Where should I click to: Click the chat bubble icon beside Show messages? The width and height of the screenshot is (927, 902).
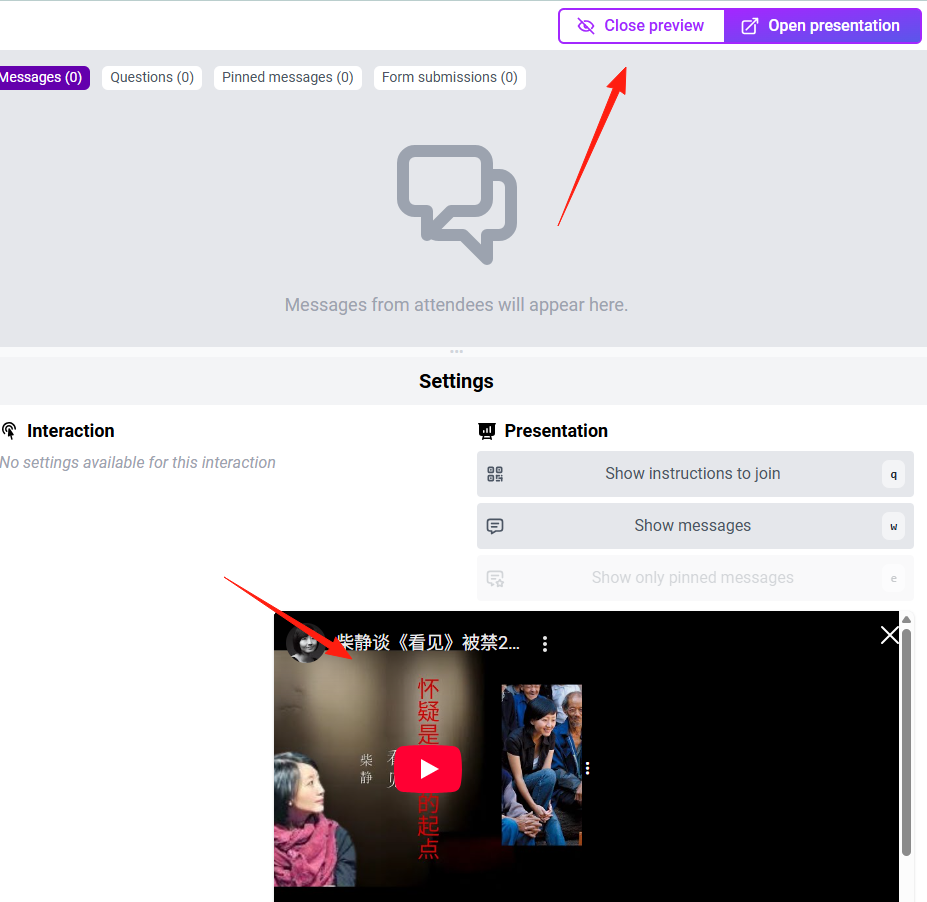pos(495,526)
